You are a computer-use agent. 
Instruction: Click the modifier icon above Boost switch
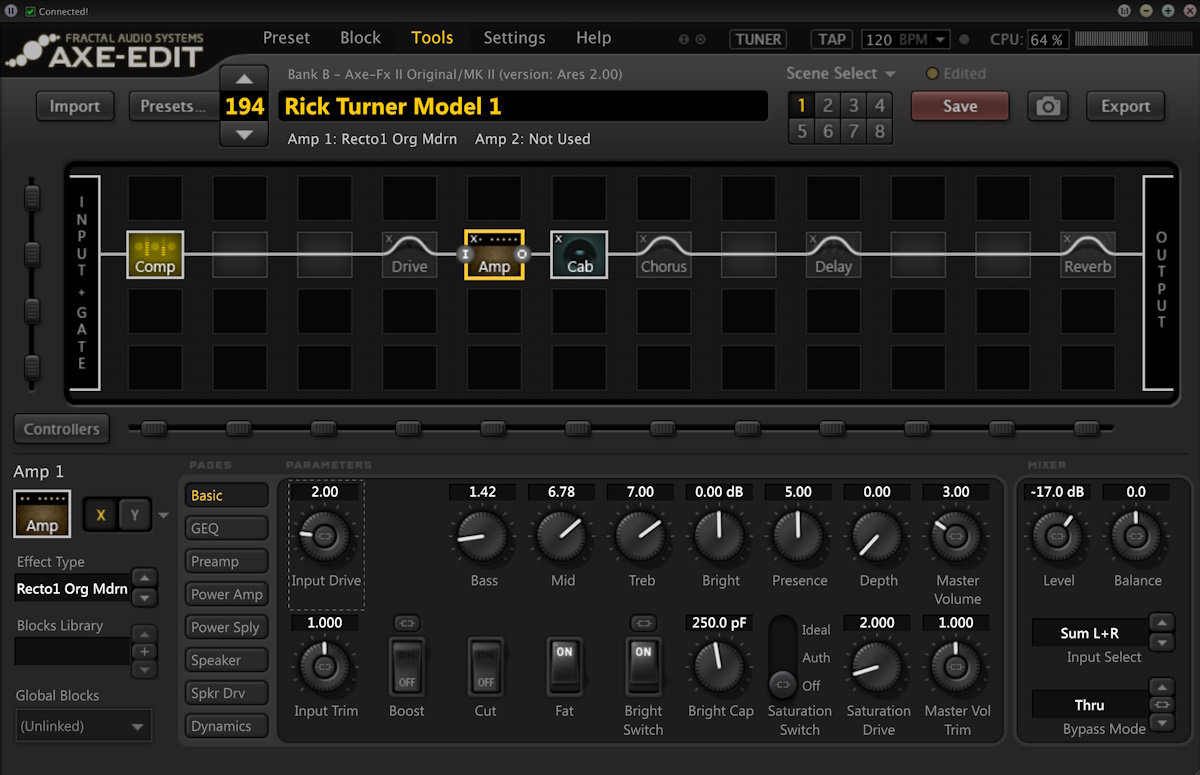[x=406, y=623]
